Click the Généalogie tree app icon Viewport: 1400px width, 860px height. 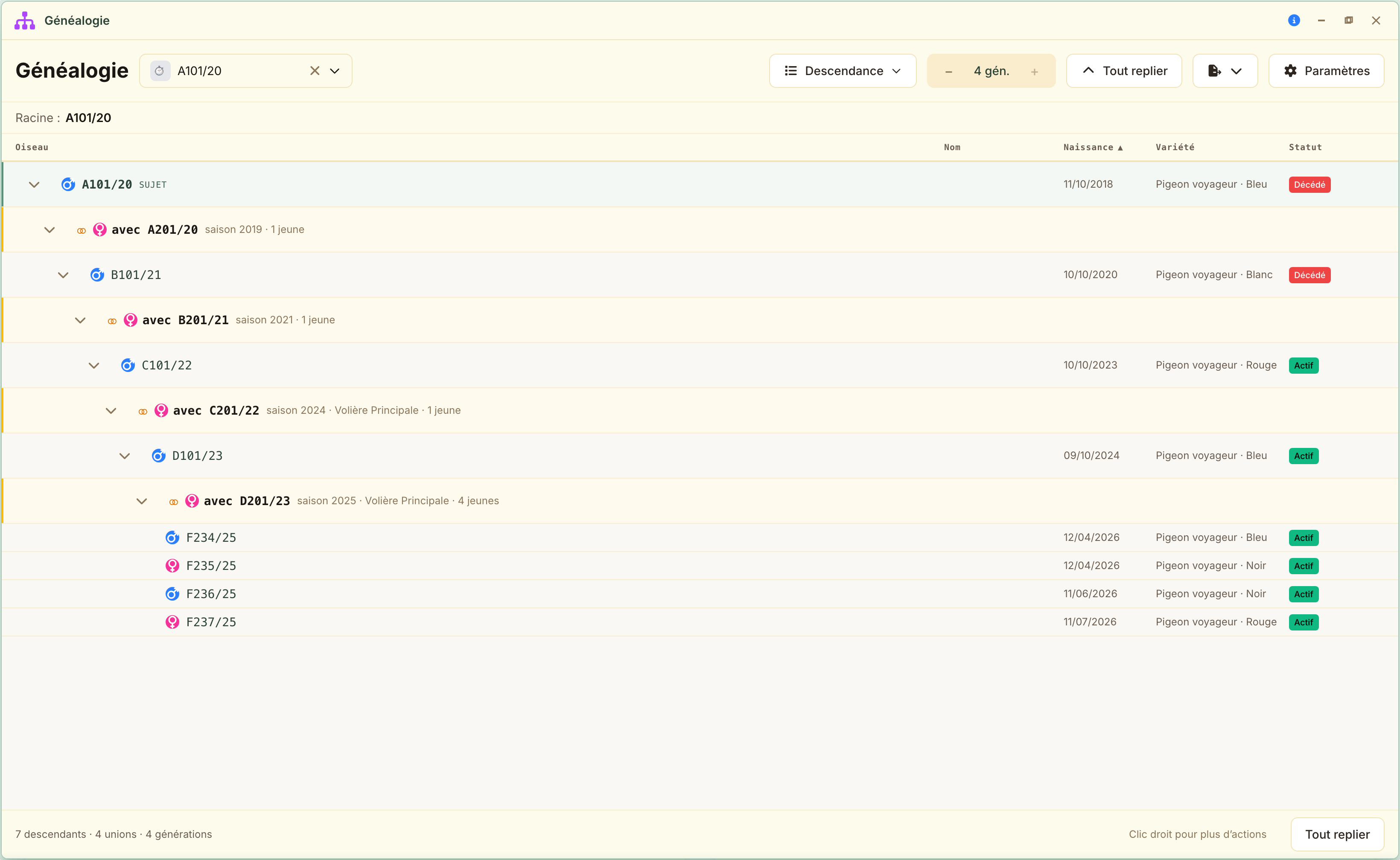pos(24,20)
